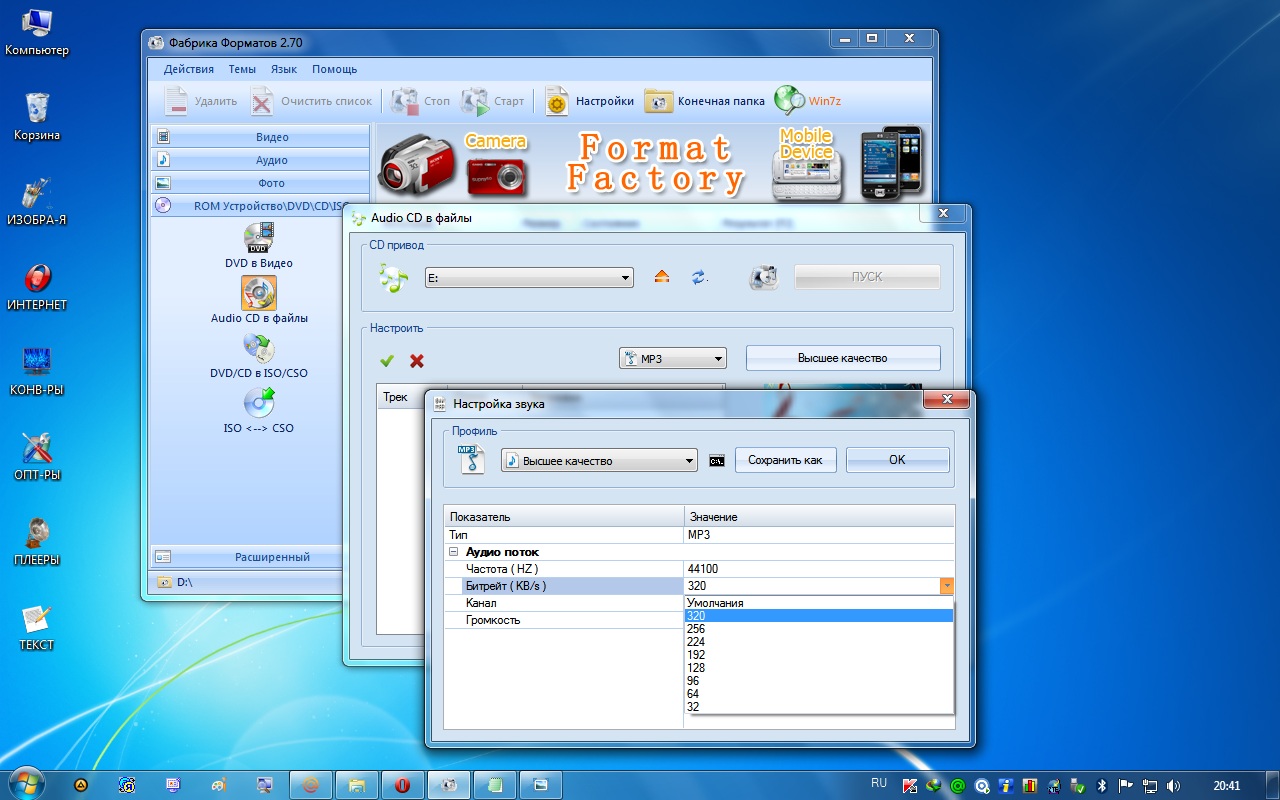Click the CD icon beside ПУСК button
Screen dimensions: 1280x800
click(764, 277)
